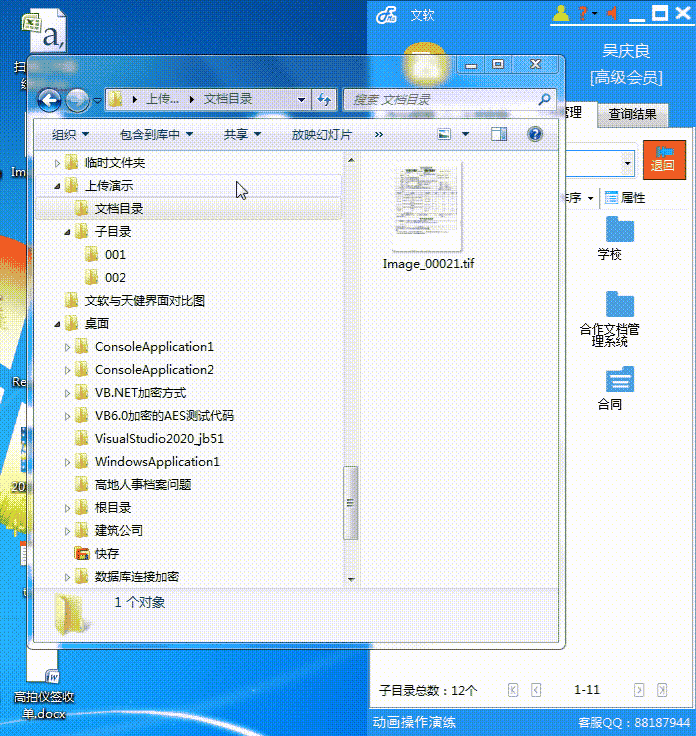The image size is (696, 736).
Task: Click 放映幻灯片 in the toolbar
Action: (321, 135)
